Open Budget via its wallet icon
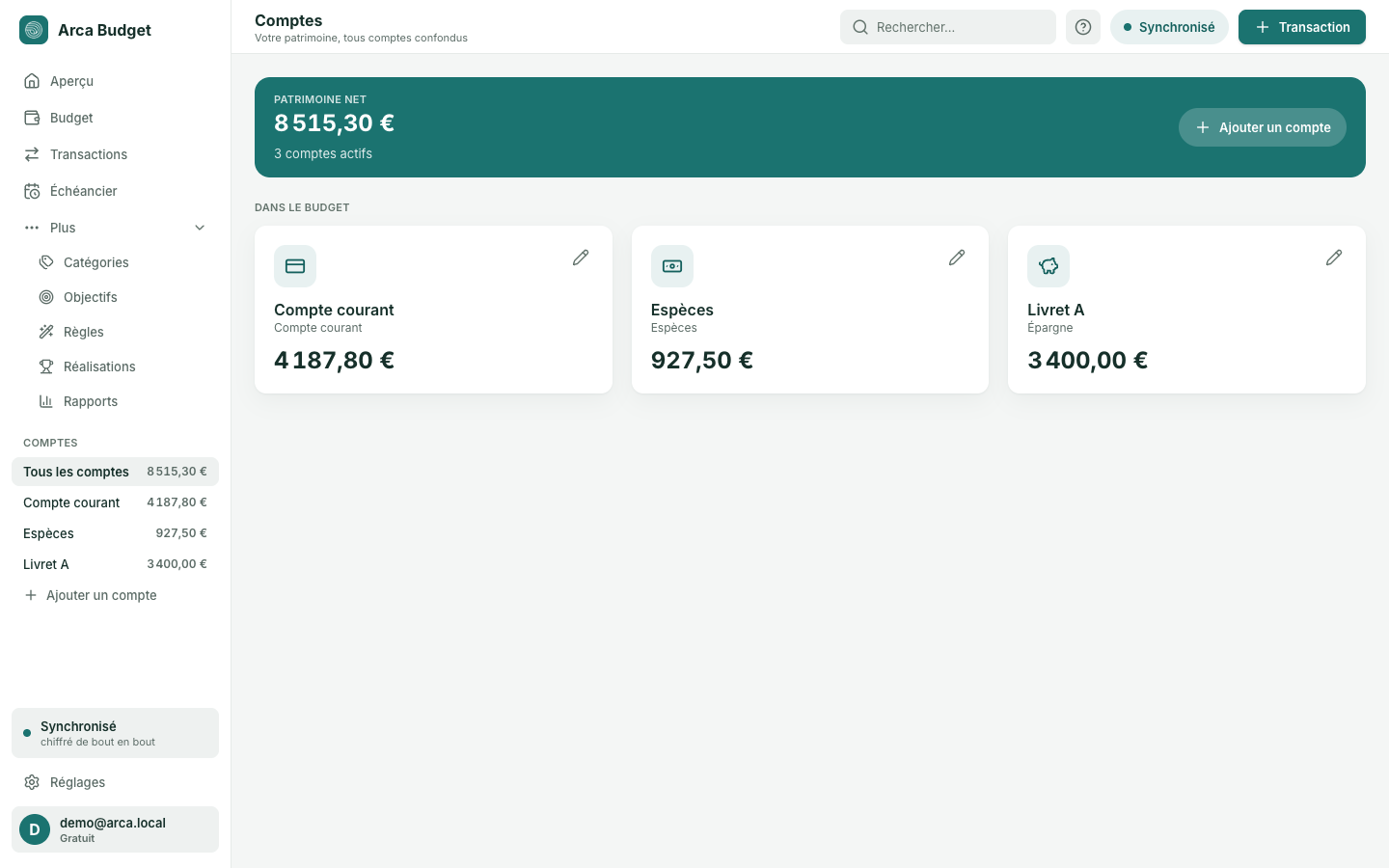Viewport: 1389px width, 868px height. [x=32, y=118]
